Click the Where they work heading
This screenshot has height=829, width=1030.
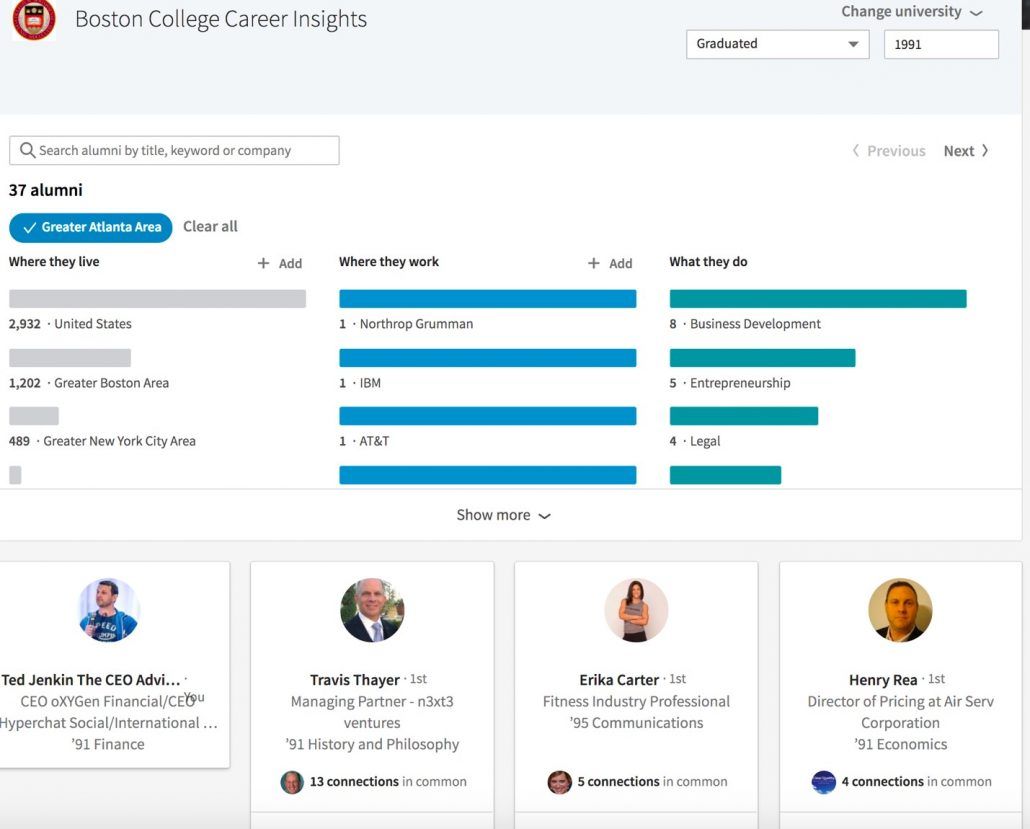click(x=389, y=261)
